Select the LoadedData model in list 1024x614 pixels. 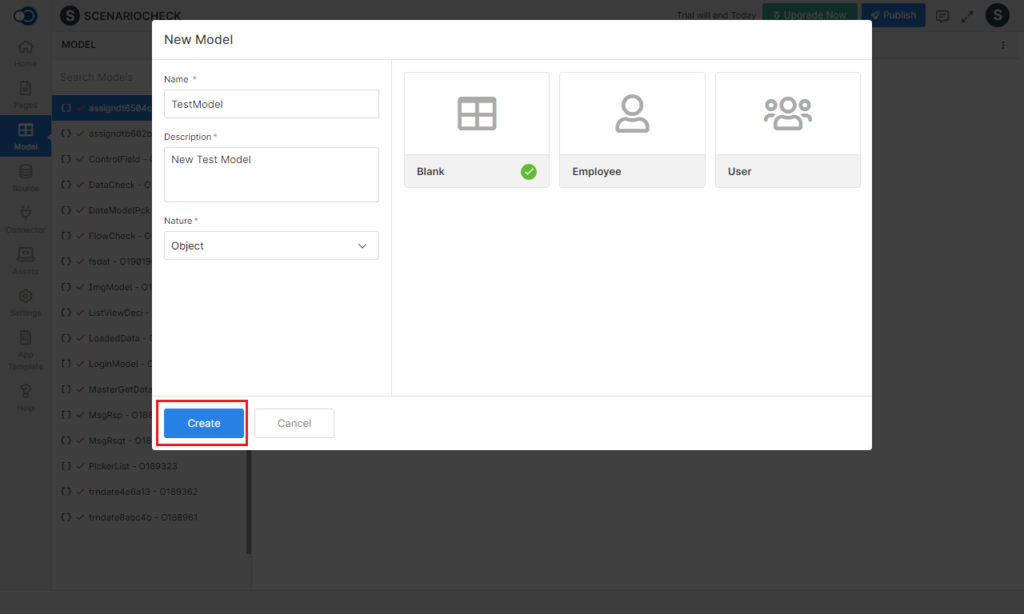pyautogui.click(x=103, y=338)
